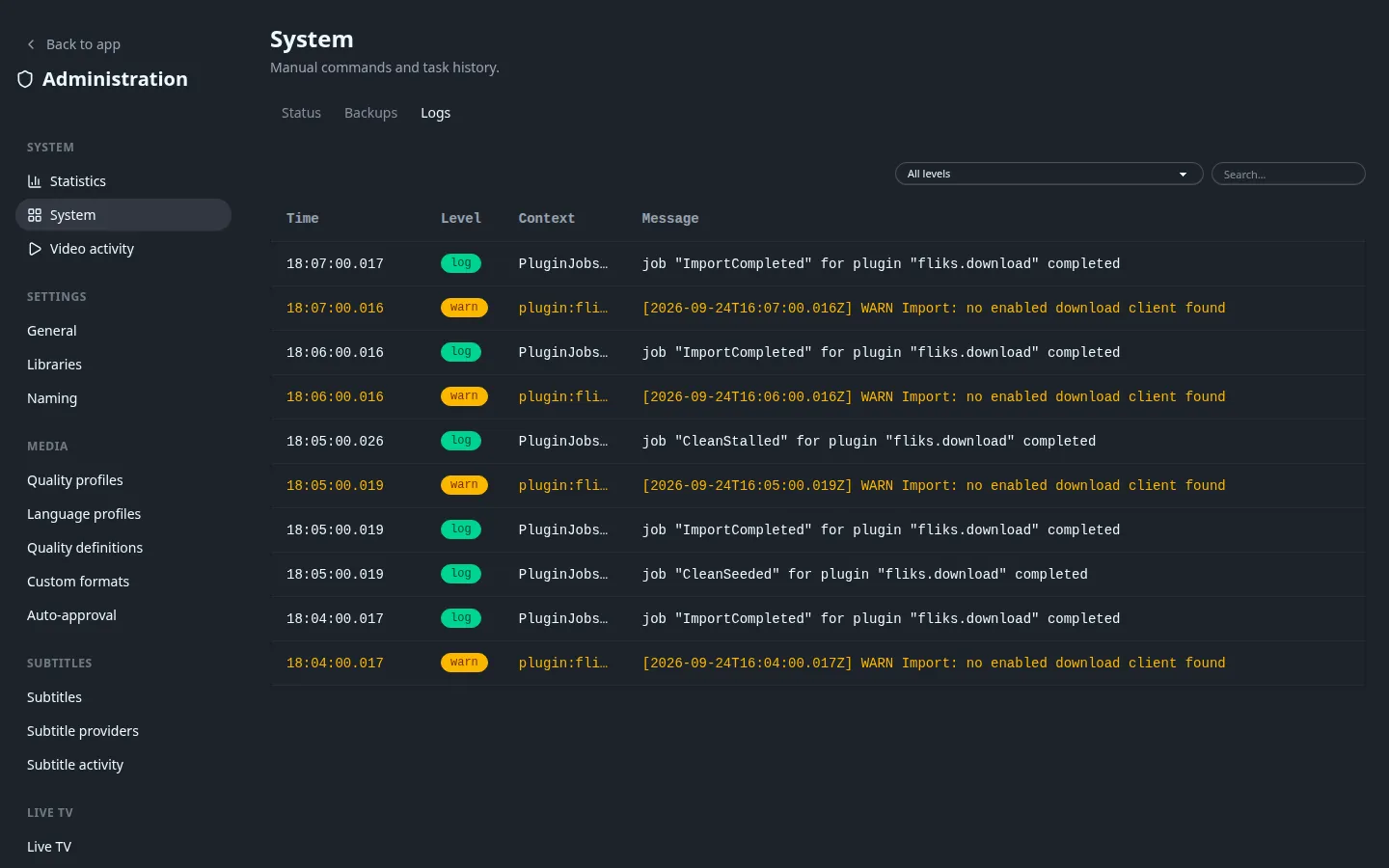Click the Statistics bar chart icon

click(x=35, y=181)
